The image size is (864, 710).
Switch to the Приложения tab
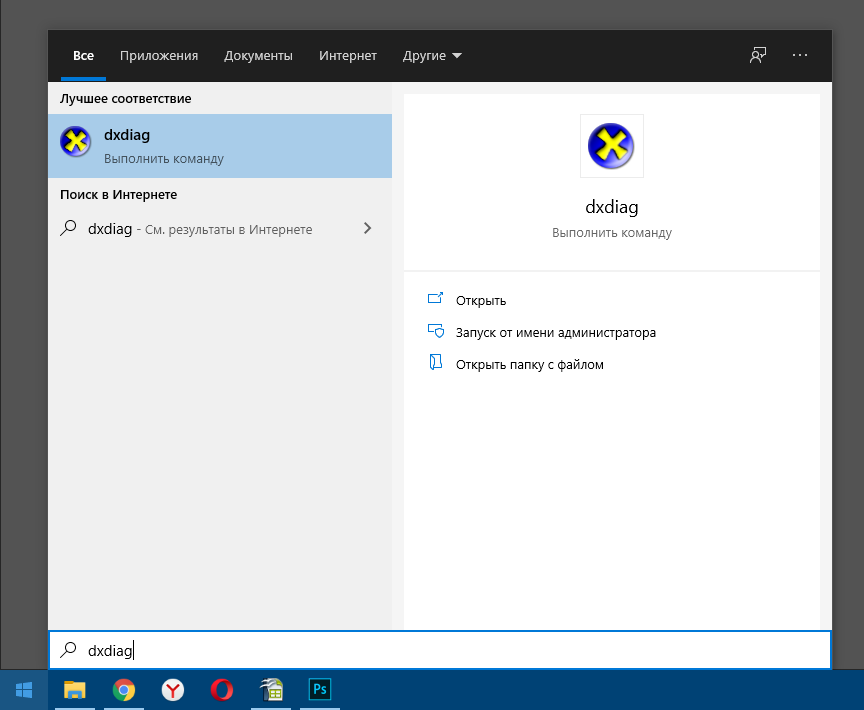click(159, 56)
